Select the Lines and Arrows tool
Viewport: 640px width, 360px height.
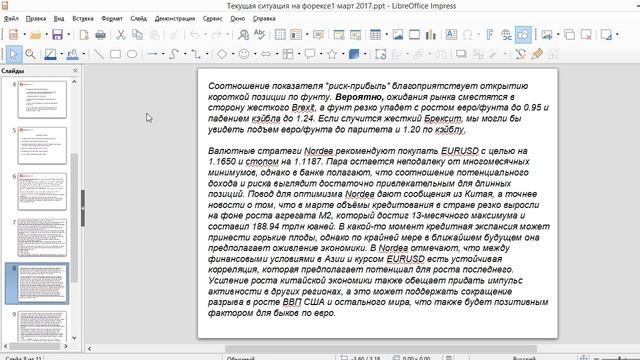click(152, 54)
